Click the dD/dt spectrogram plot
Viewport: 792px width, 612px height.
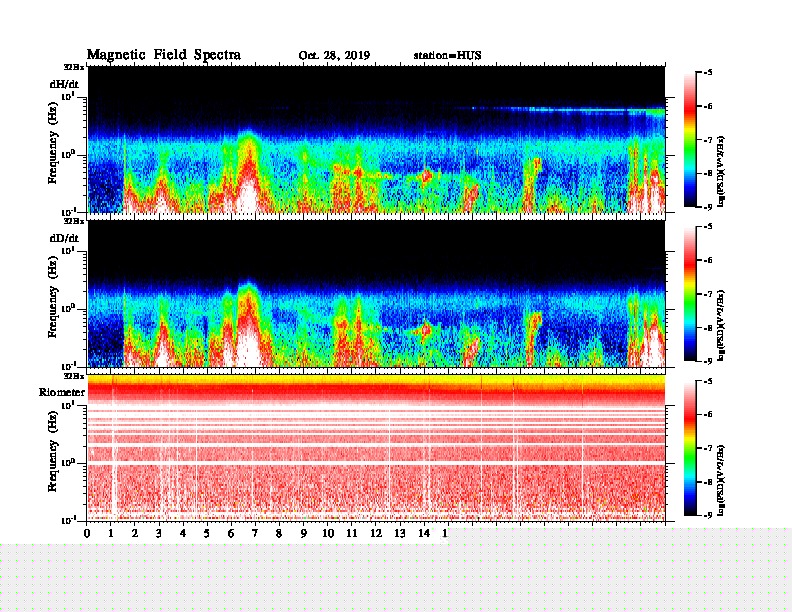376,294
